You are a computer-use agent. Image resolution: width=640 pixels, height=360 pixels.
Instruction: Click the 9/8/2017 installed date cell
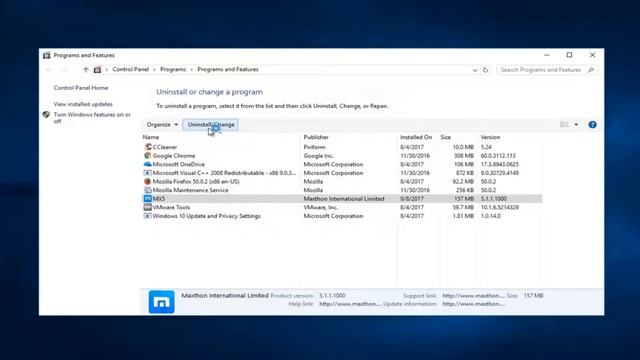click(x=412, y=199)
